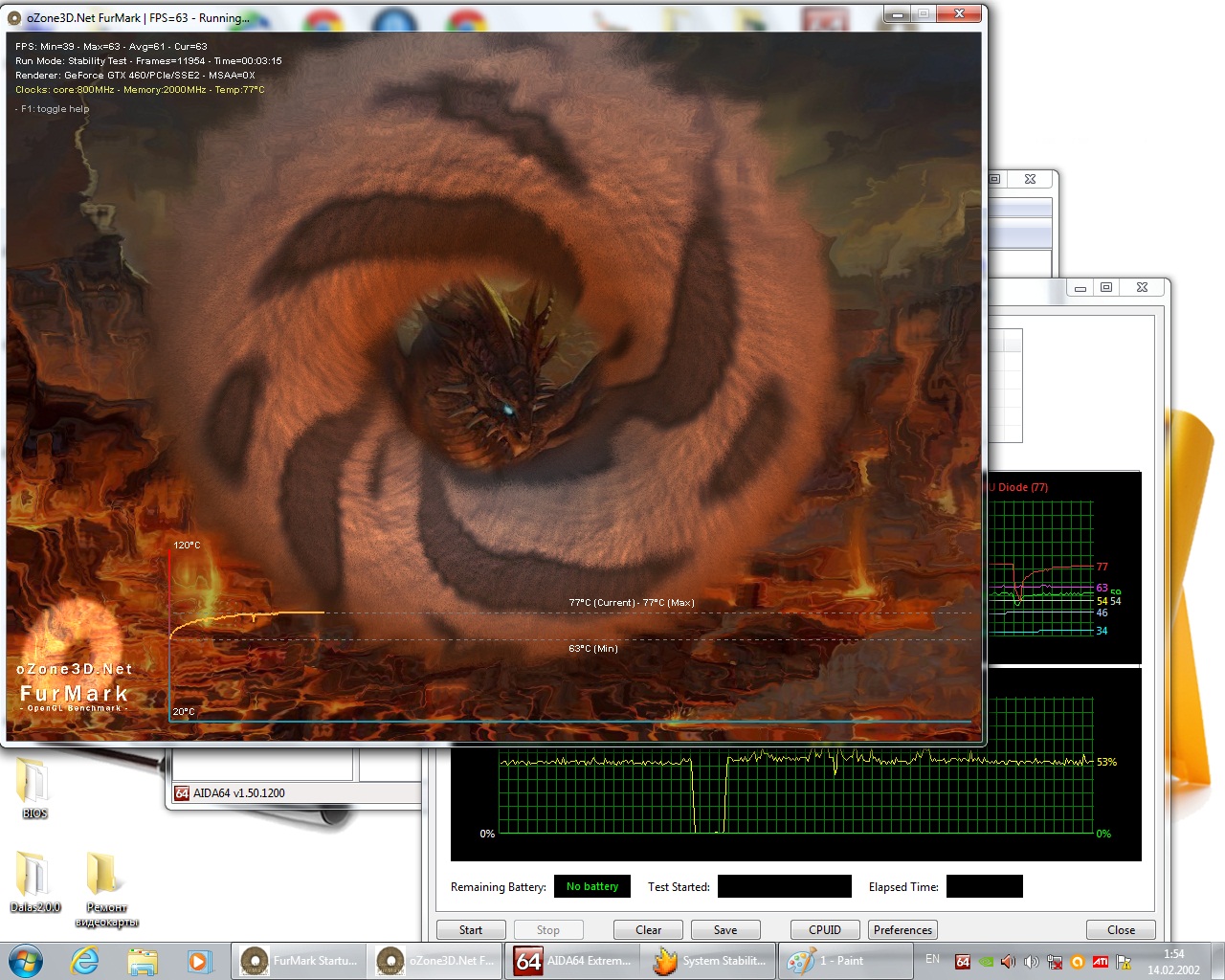Screen dimensions: 1225x980
Task: Click the AIDA64 v1.50.1200 status text
Action: [239, 792]
